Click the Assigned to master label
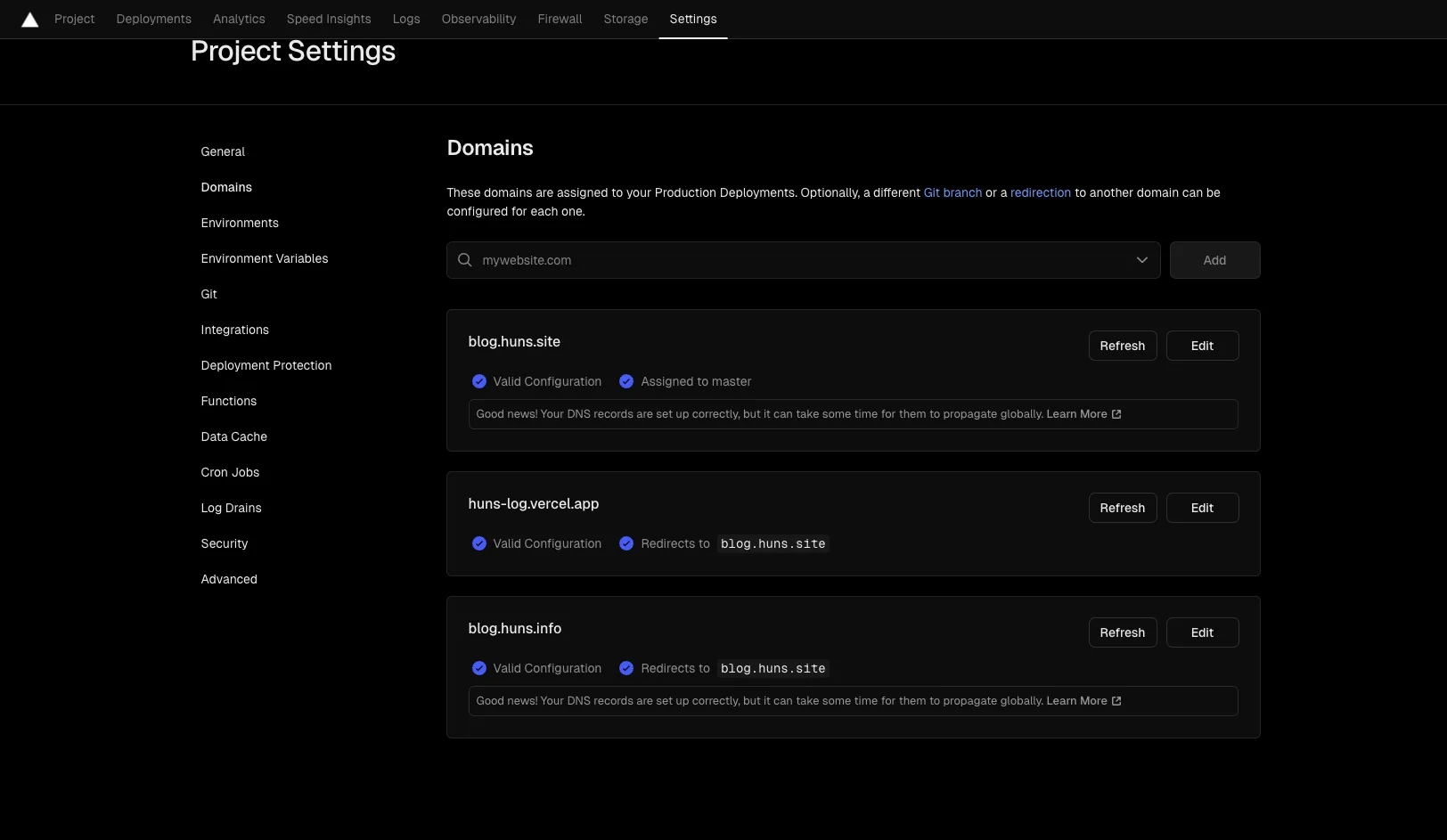Image resolution: width=1447 pixels, height=840 pixels. pos(696,381)
